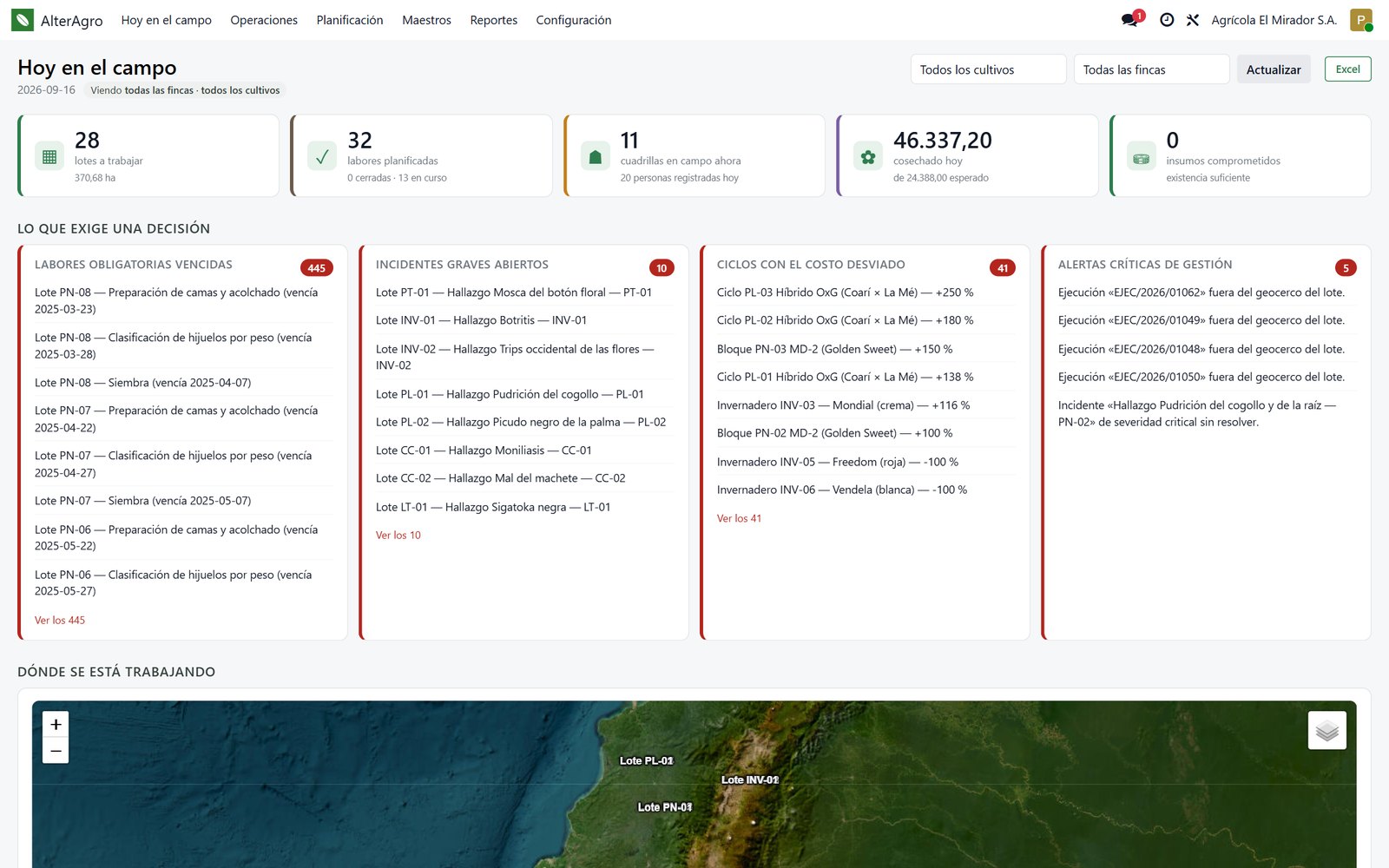Click the AlterAgro leaf logo
This screenshot has height=868, width=1389.
pos(23,20)
